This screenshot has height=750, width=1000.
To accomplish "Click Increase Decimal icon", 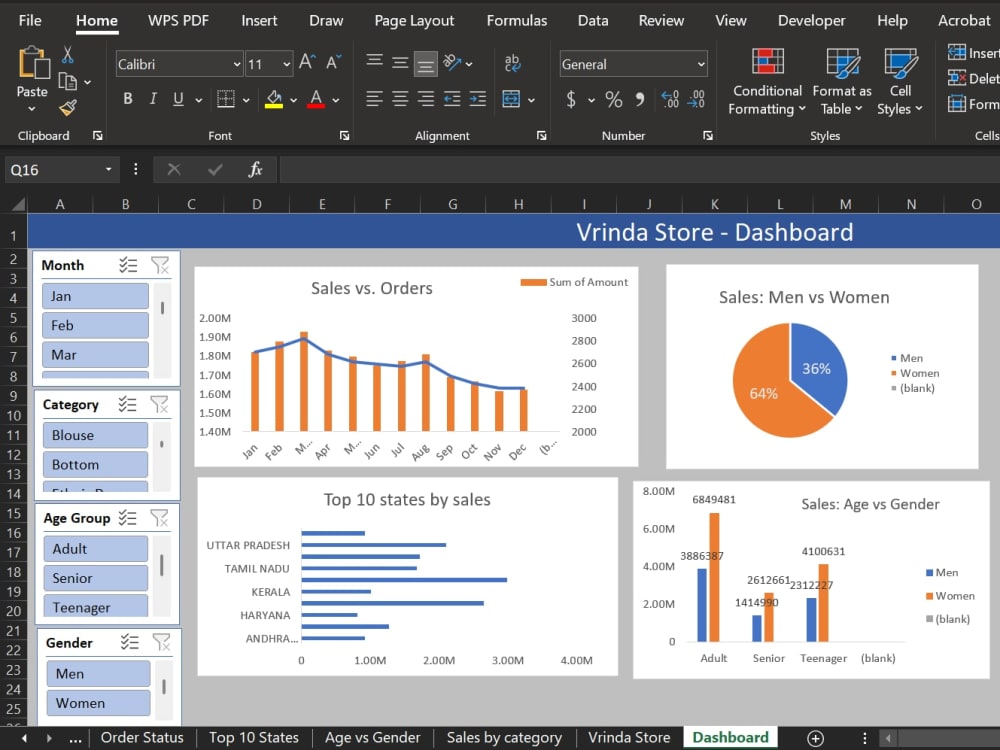I will pyautogui.click(x=670, y=99).
